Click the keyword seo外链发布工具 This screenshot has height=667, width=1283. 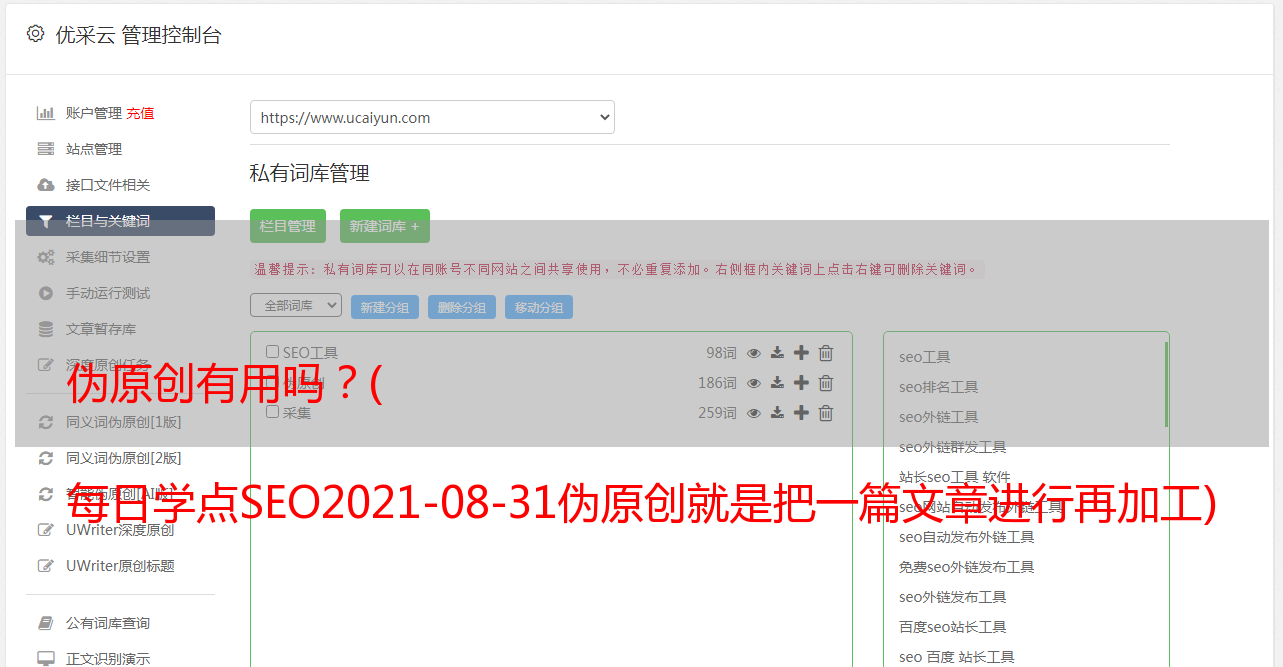pyautogui.click(x=952, y=597)
